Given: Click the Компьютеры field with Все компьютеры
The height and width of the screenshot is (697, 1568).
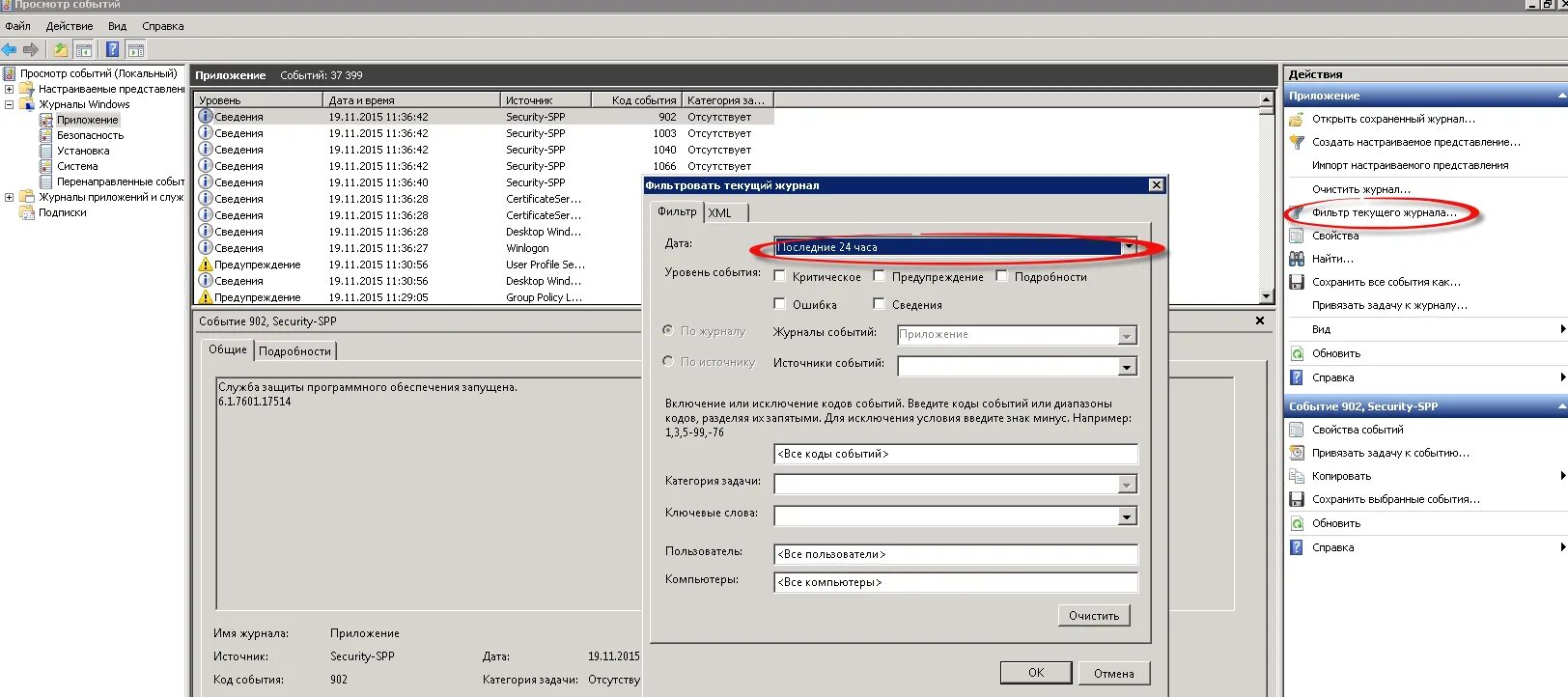Looking at the screenshot, I should click(x=956, y=582).
